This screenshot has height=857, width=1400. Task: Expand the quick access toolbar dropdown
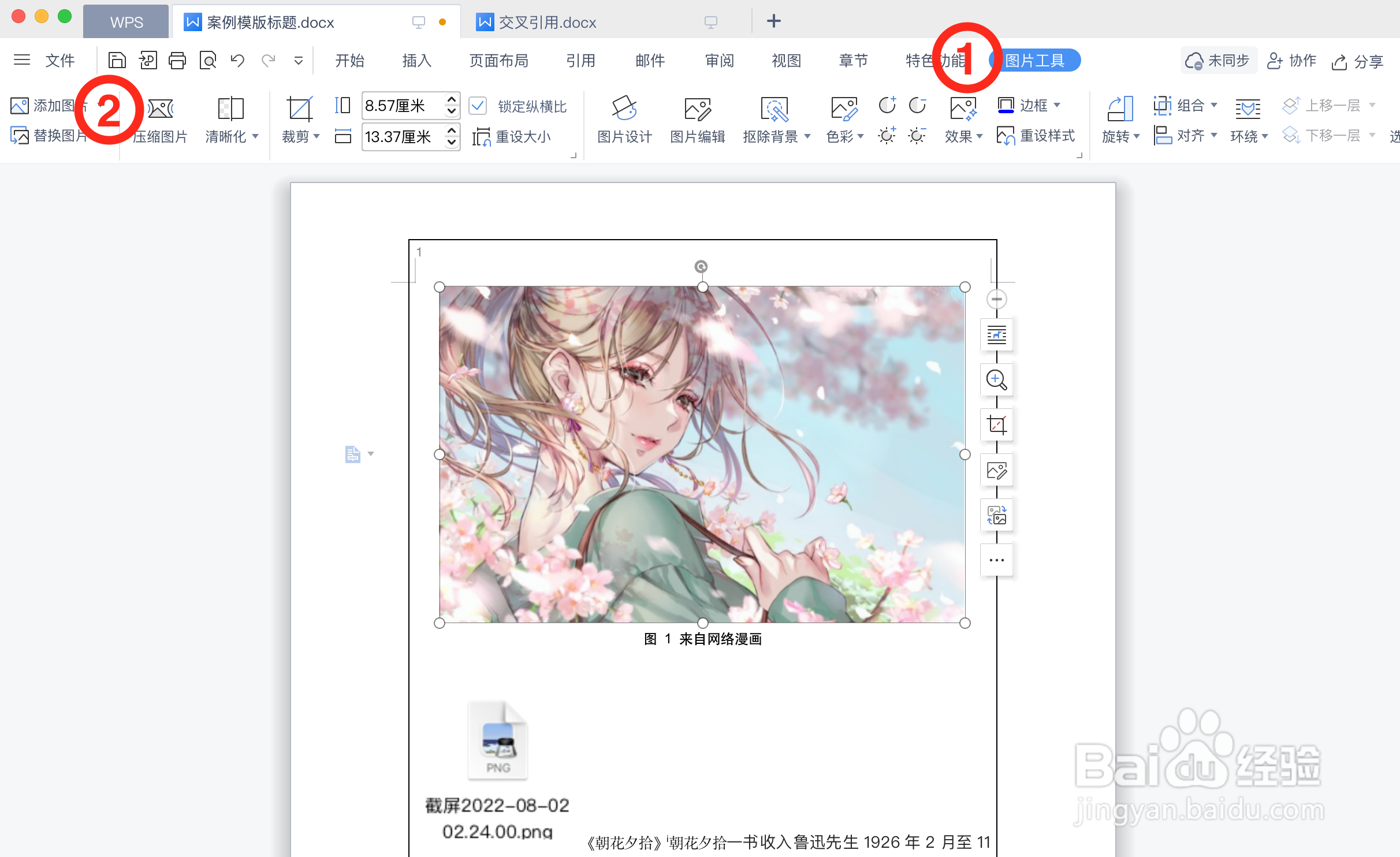coord(299,60)
